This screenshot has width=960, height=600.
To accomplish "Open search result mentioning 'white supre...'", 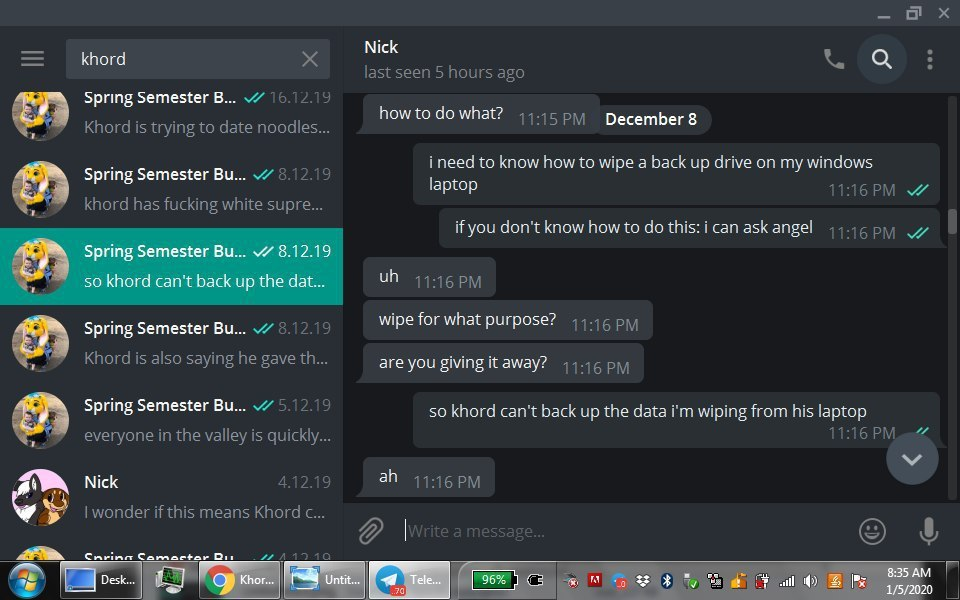I will [x=171, y=189].
